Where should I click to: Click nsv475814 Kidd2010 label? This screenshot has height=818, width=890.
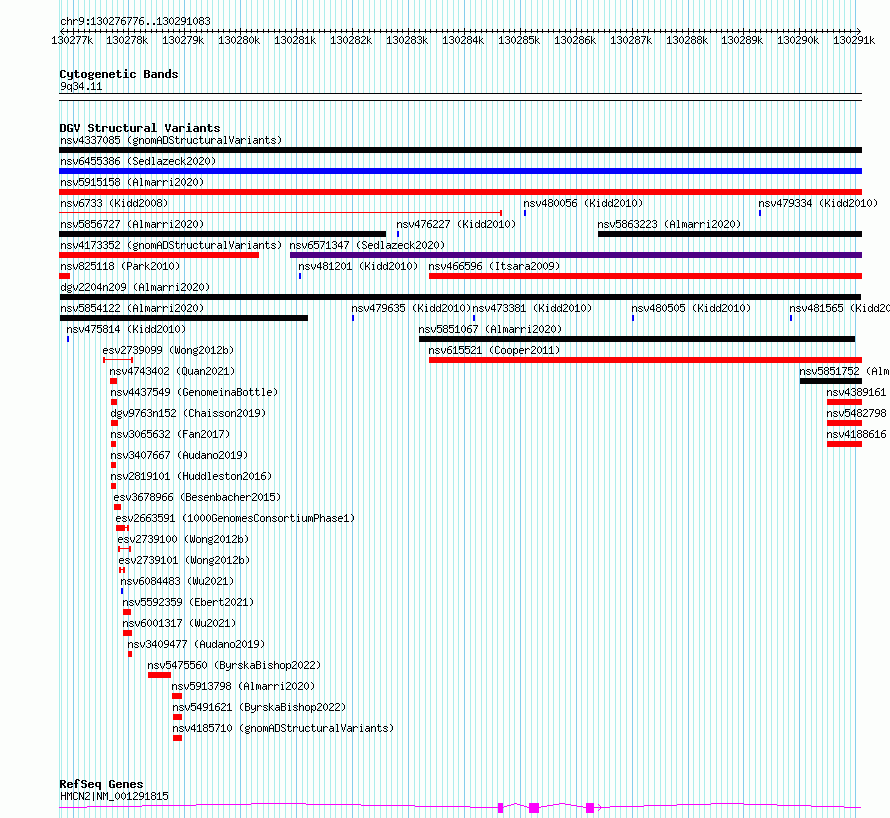[126, 329]
